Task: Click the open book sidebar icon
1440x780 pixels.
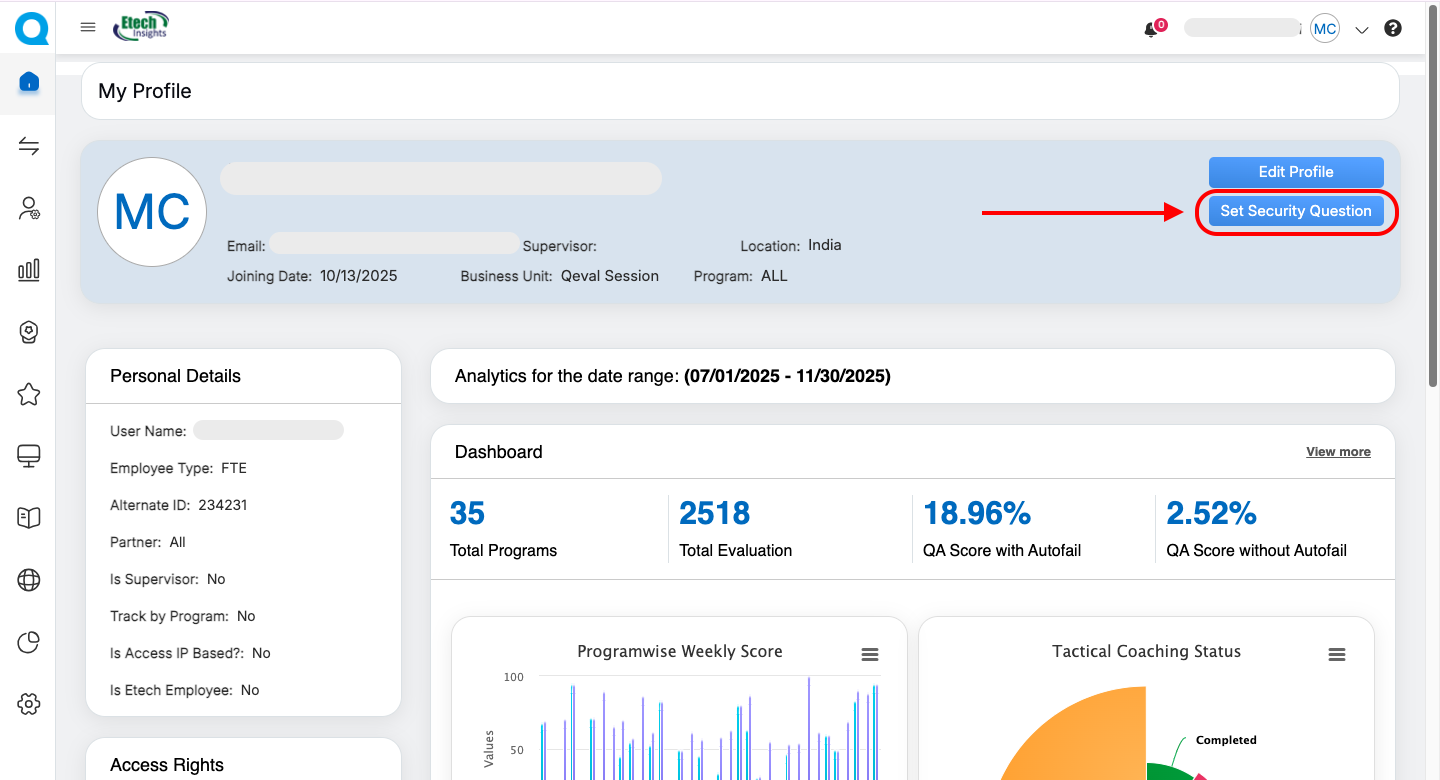Action: (x=29, y=518)
